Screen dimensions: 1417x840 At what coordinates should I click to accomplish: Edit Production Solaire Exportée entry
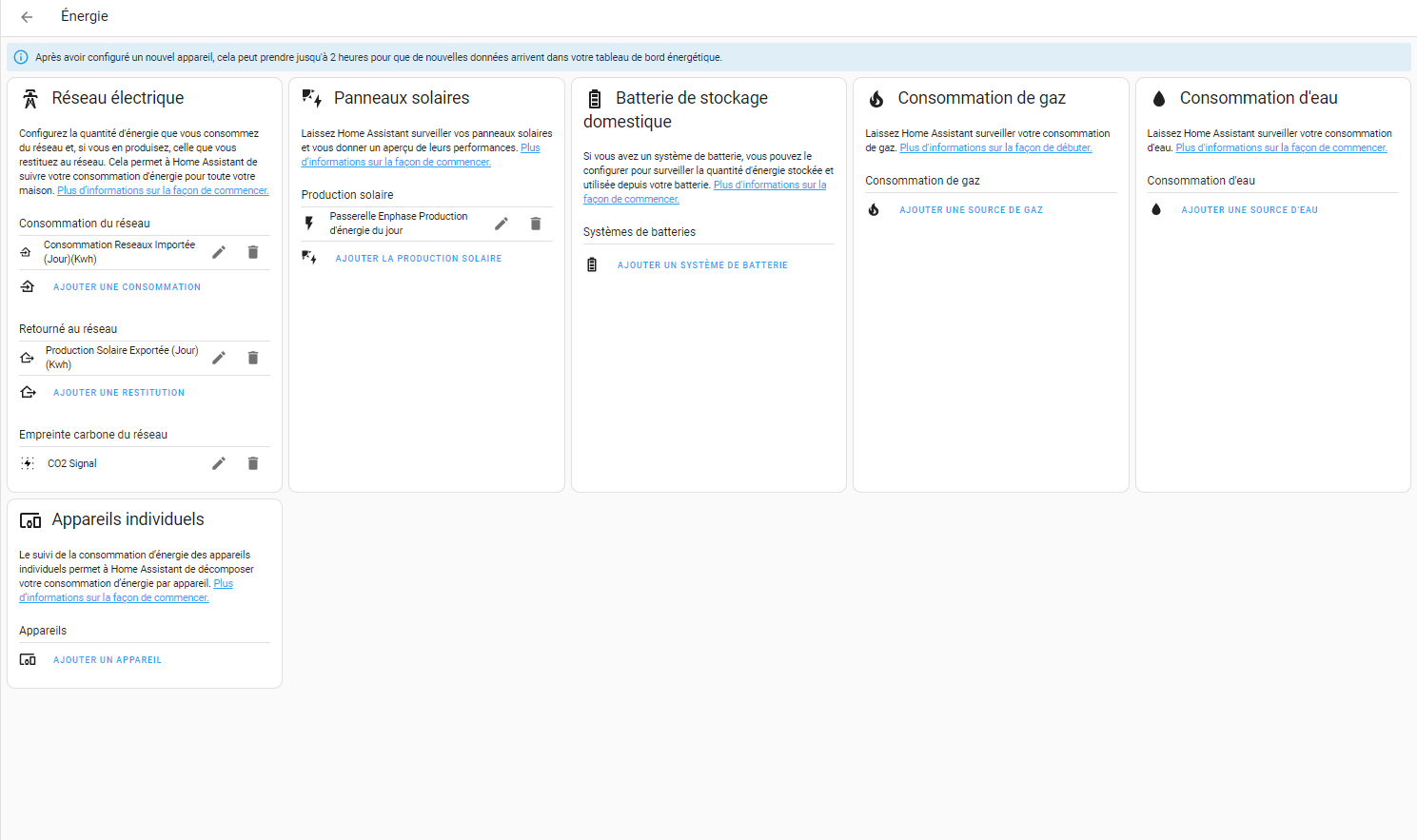coord(219,358)
